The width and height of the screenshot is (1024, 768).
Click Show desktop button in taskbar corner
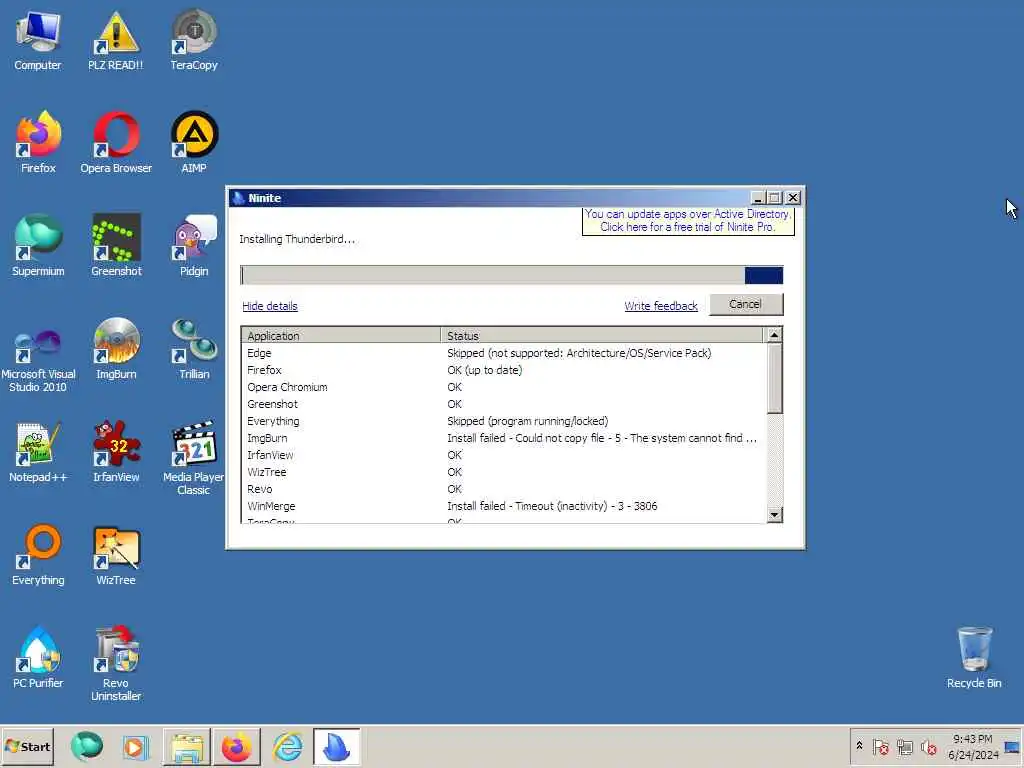[1013, 746]
